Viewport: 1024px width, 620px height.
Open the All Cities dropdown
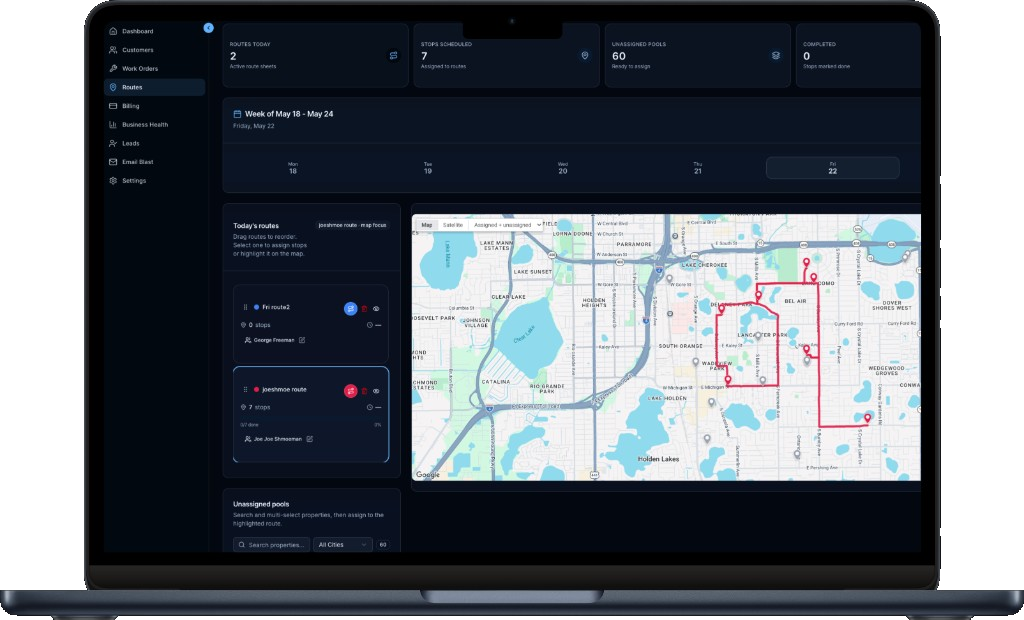342,544
